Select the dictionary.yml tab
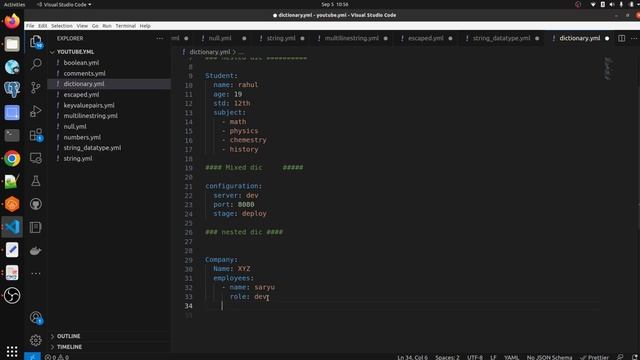Image resolution: width=640 pixels, height=360 pixels. click(x=580, y=38)
